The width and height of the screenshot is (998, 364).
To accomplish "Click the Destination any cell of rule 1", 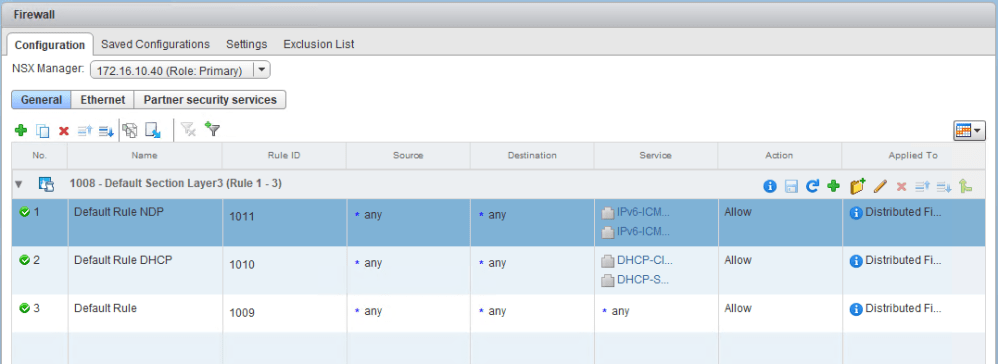I will (x=532, y=223).
